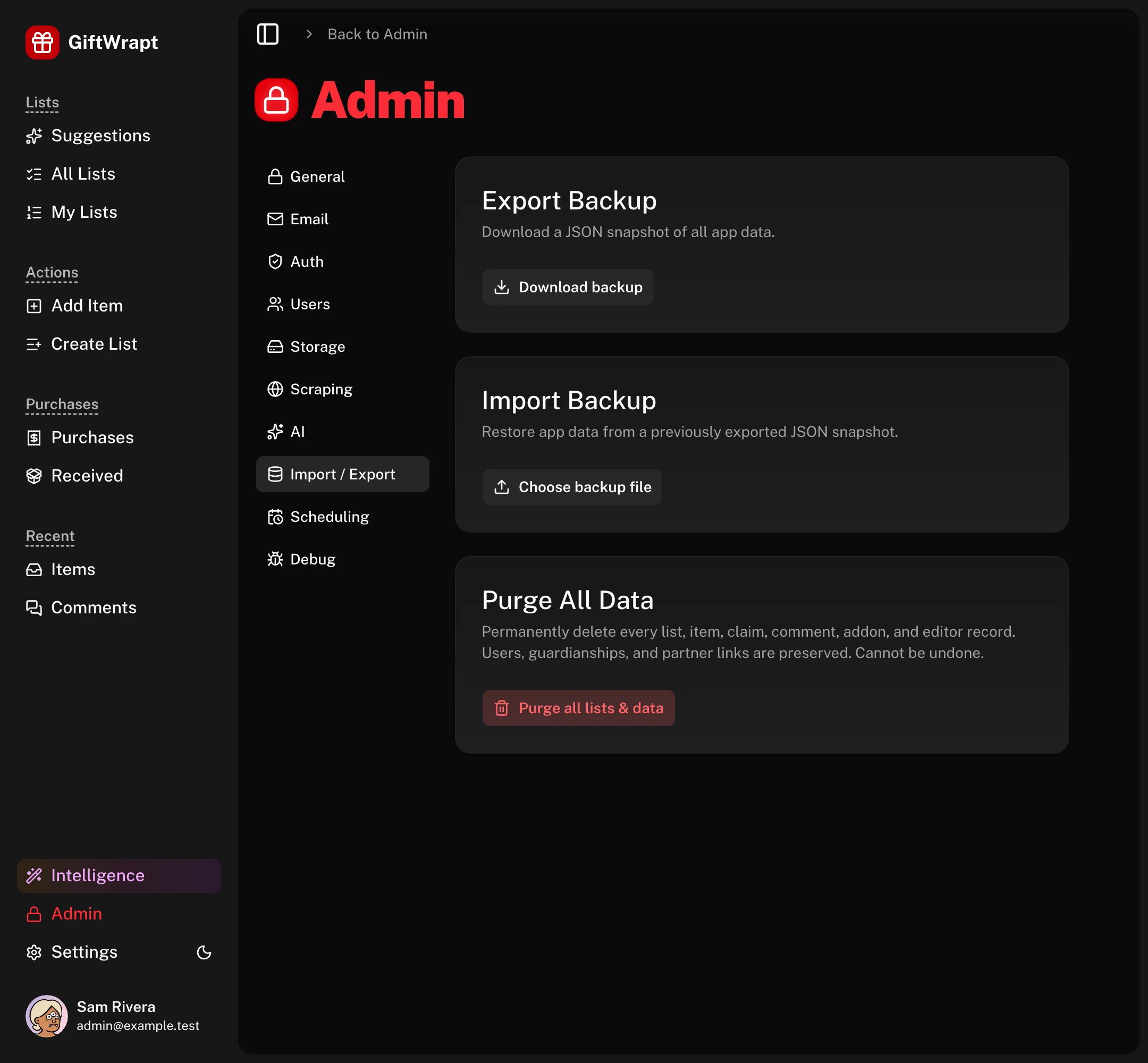Open Intelligence in the sidebar
The height and width of the screenshot is (1063, 1148).
(119, 875)
